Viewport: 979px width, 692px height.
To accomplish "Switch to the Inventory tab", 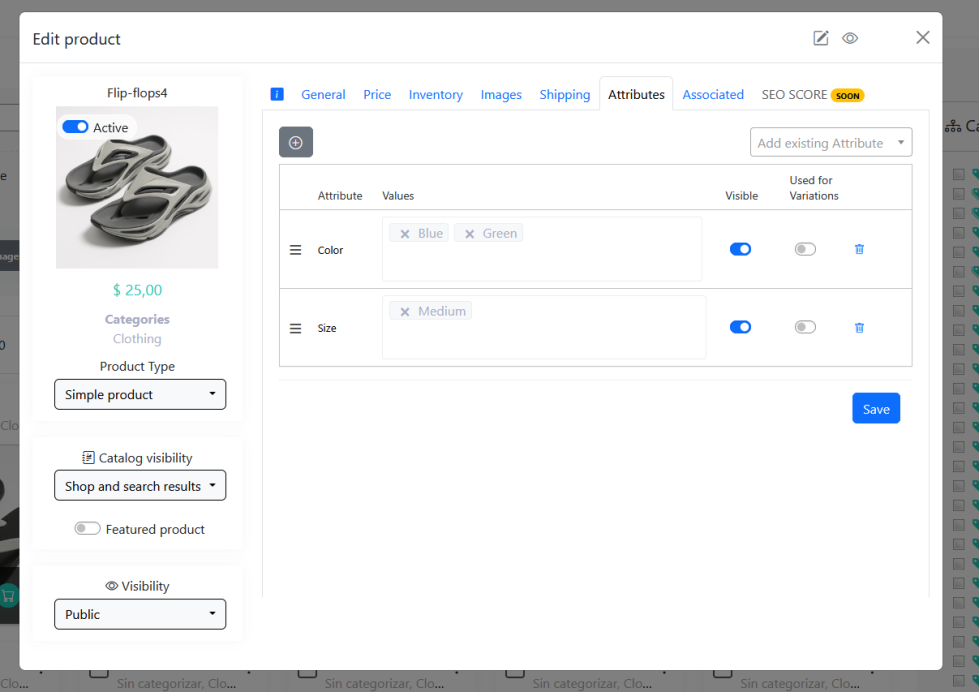I will tap(435, 95).
